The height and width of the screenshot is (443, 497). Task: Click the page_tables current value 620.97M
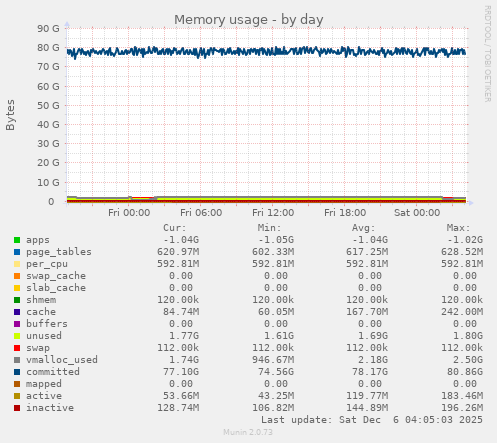point(178,252)
